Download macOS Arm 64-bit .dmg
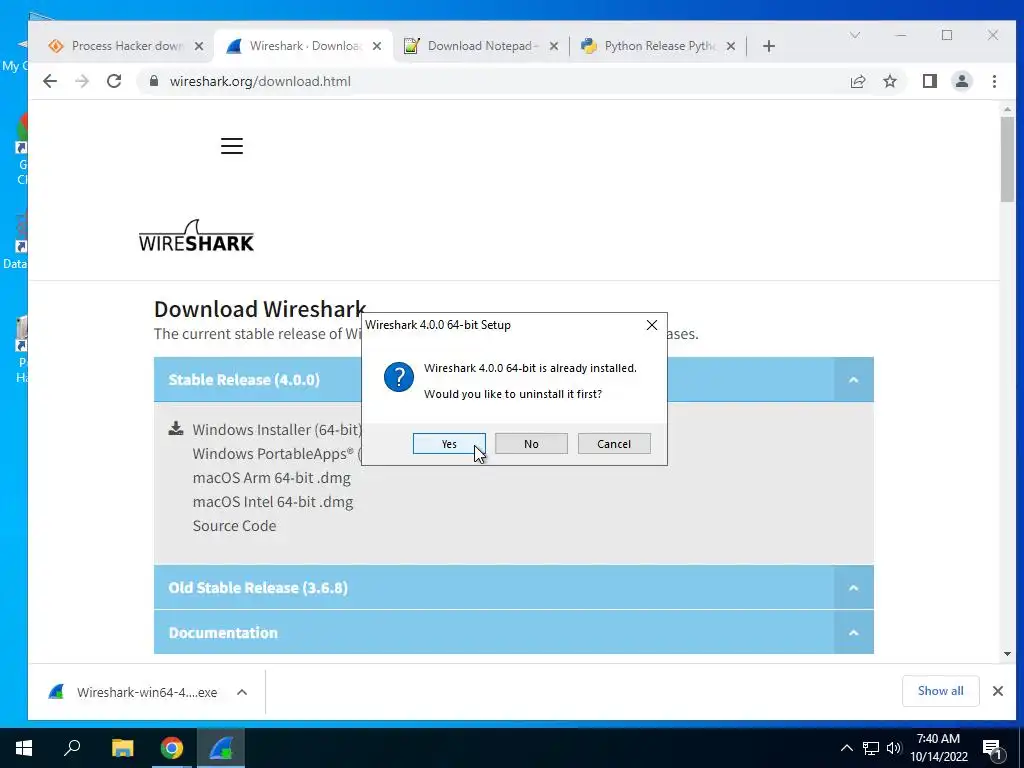This screenshot has height=768, width=1024. coord(272,478)
